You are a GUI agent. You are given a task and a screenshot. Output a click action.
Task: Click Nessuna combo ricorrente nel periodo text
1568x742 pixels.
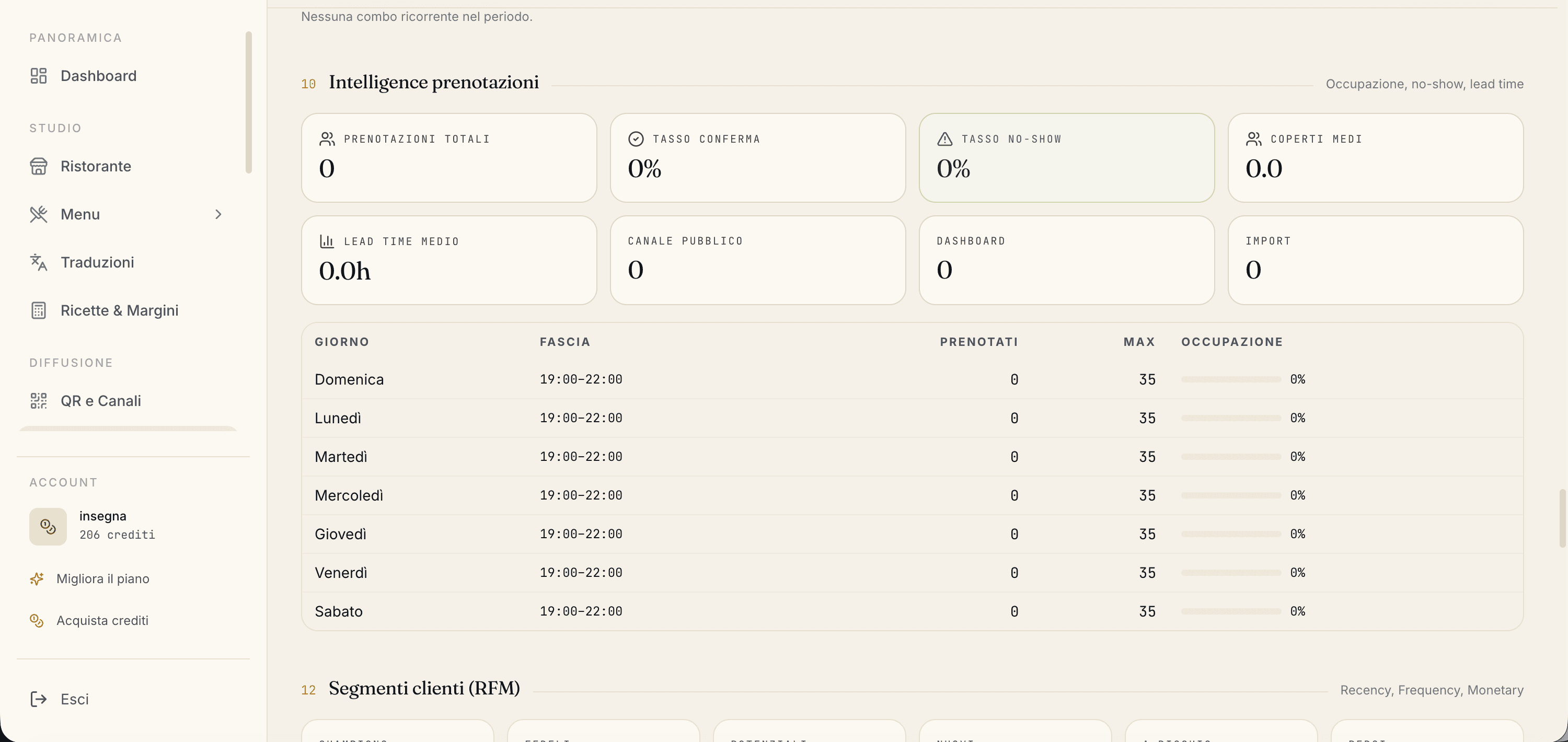click(417, 16)
